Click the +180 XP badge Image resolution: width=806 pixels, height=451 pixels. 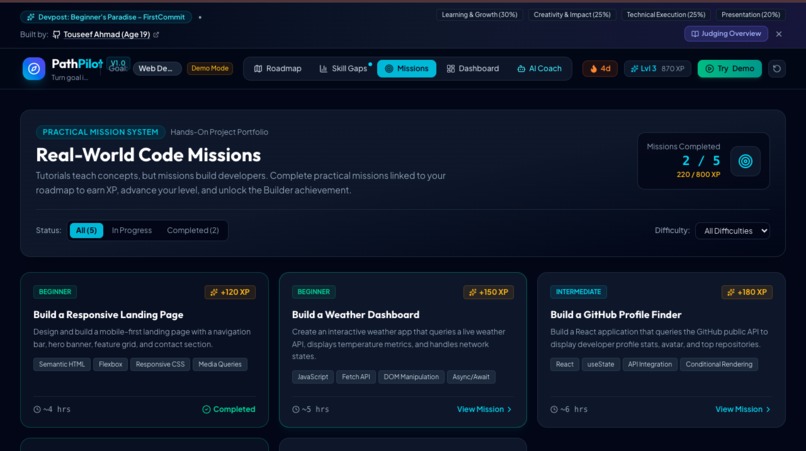click(747, 292)
